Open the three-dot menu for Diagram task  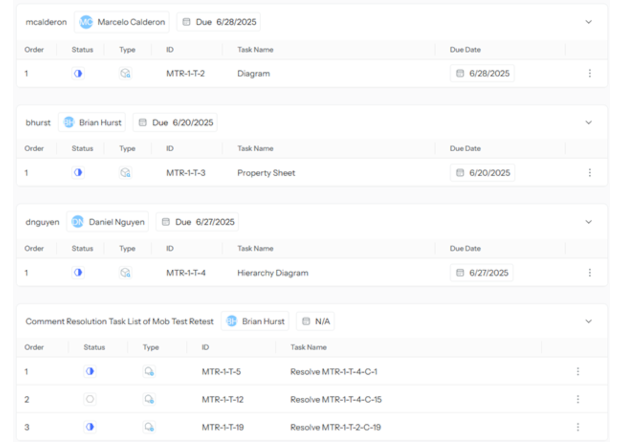click(589, 73)
